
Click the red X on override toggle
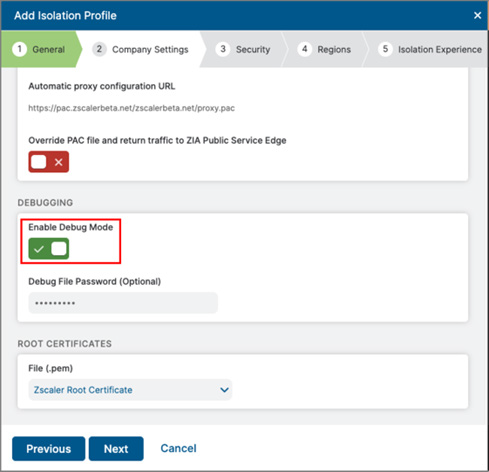59,162
